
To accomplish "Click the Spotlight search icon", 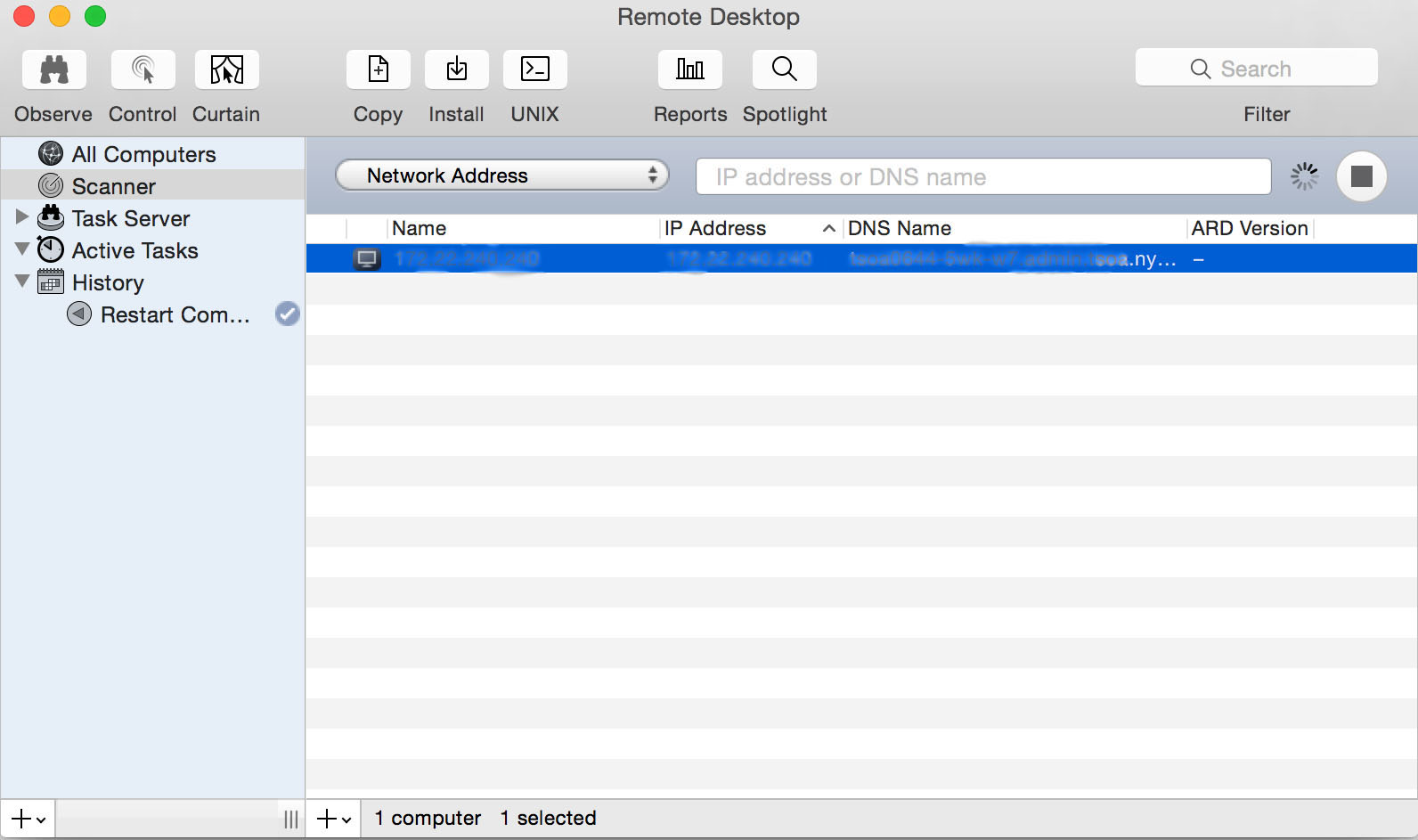I will point(784,69).
